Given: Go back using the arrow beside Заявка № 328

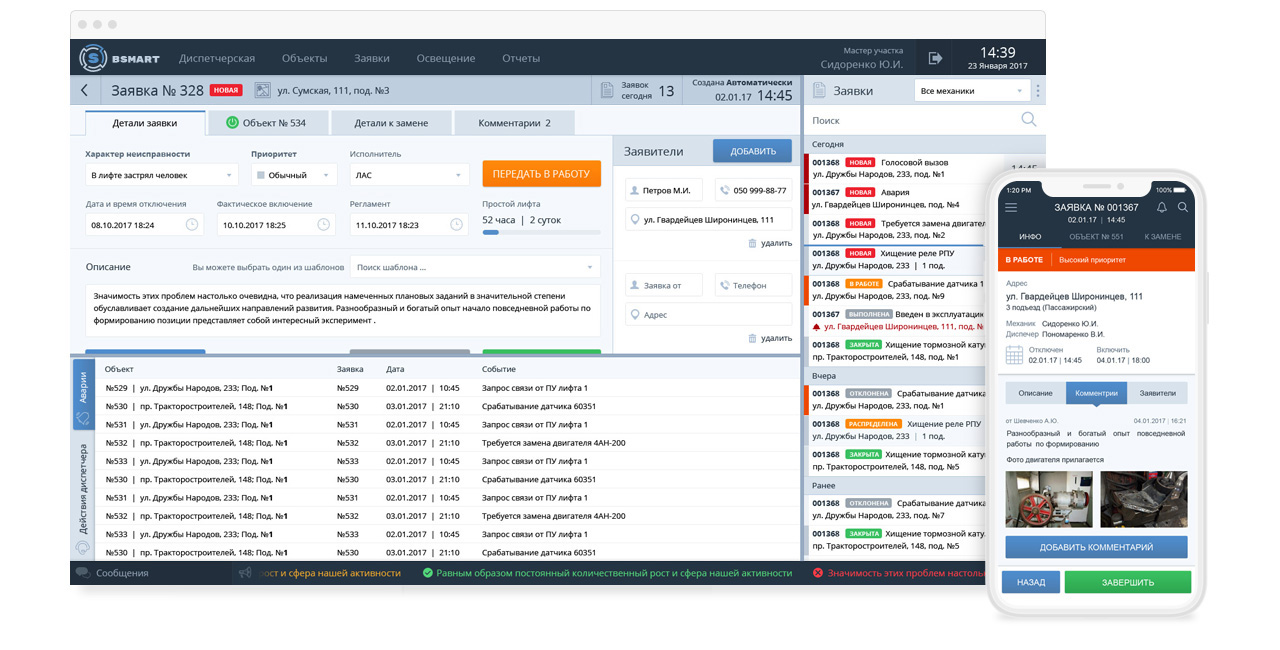Looking at the screenshot, I should click(x=84, y=91).
